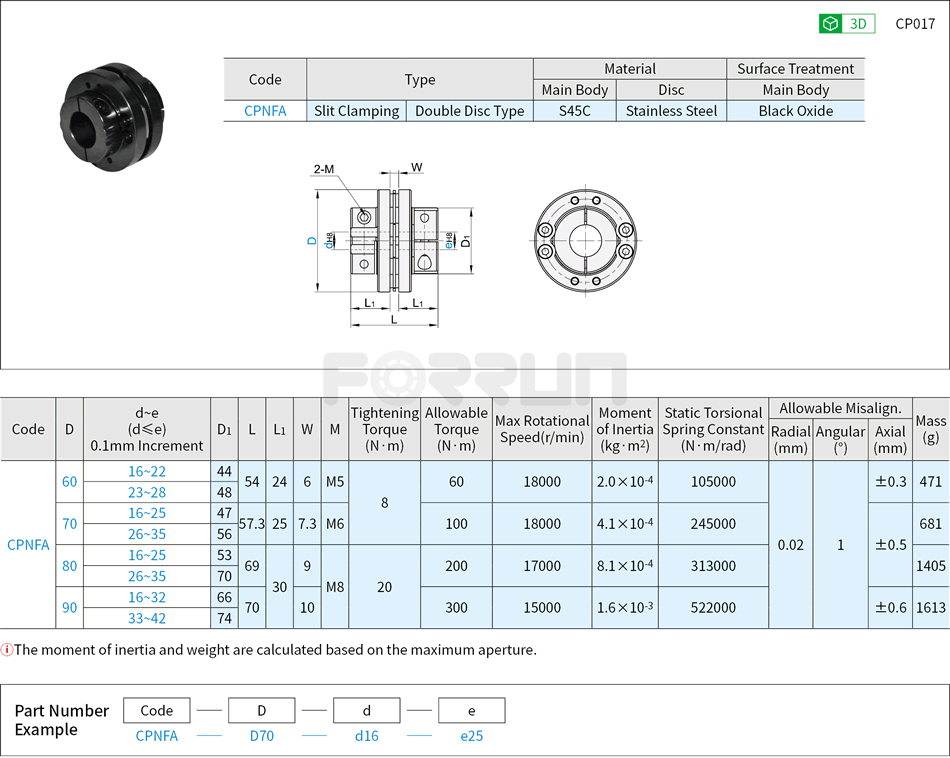This screenshot has height=758, width=950.
Task: Click the Mass (g) column header
Action: pyautogui.click(x=931, y=429)
